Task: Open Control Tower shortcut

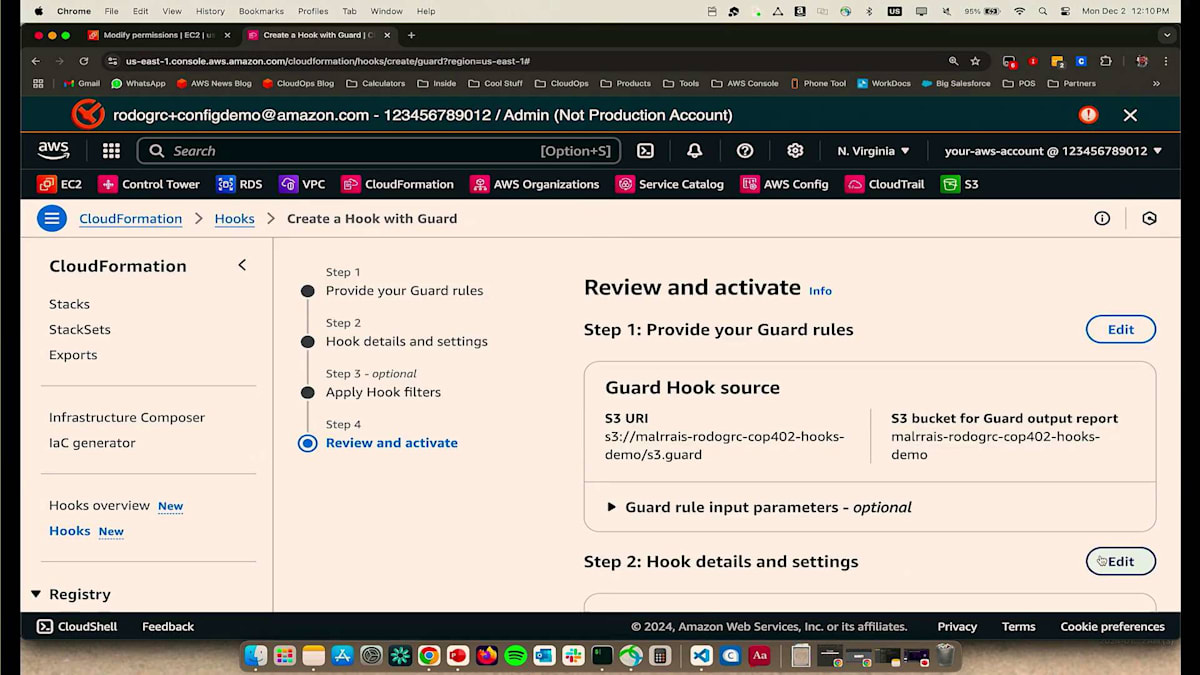Action: (x=150, y=184)
